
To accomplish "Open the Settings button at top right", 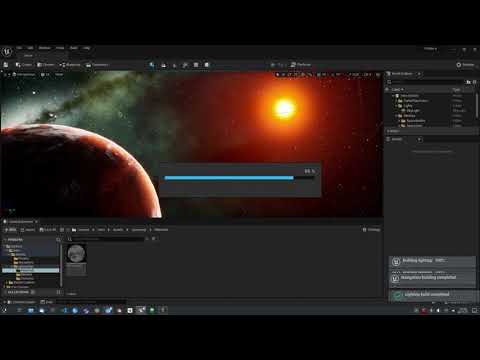I will pyautogui.click(x=465, y=65).
